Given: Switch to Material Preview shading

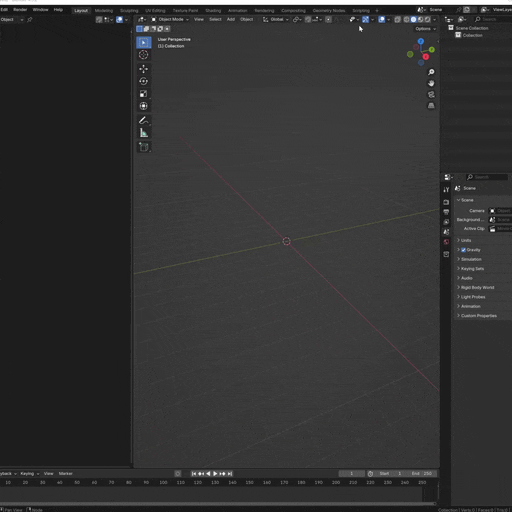Looking at the screenshot, I should 421,20.
